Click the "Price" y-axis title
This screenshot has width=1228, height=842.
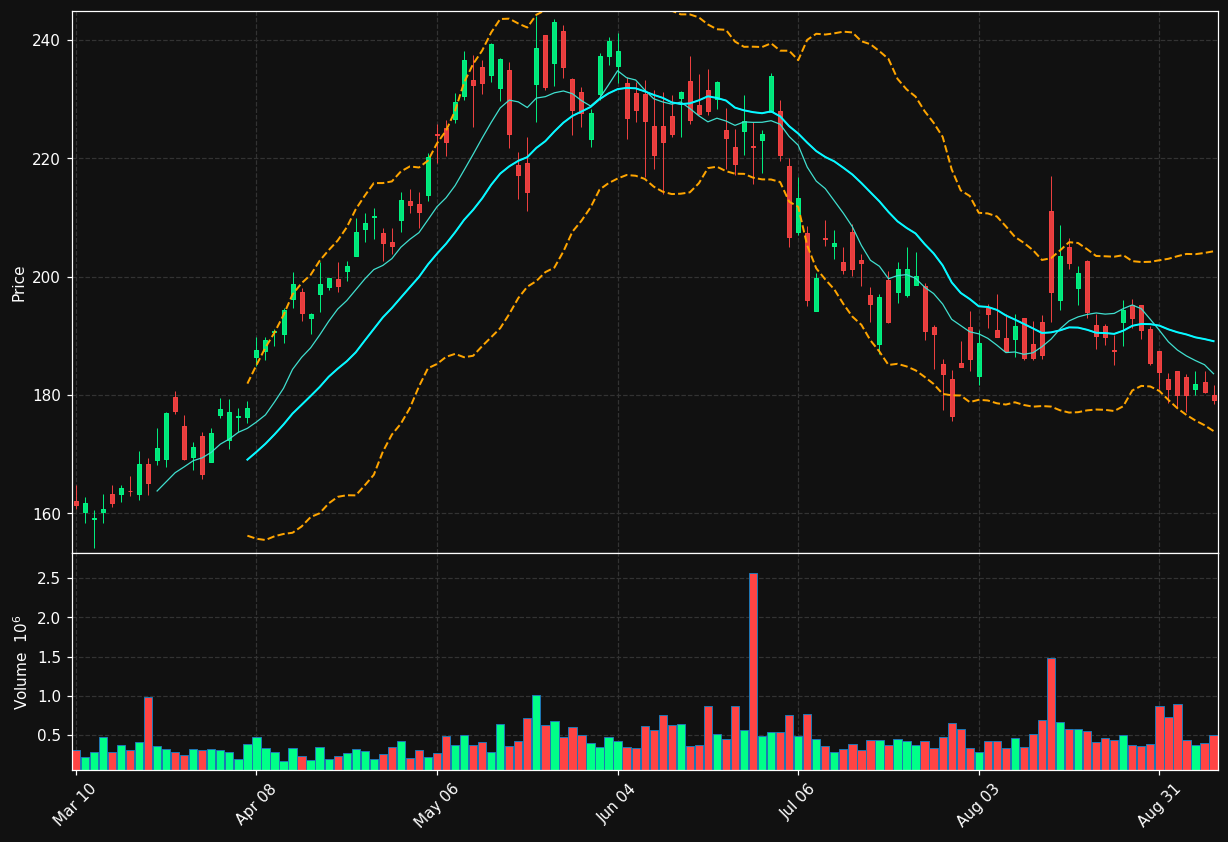[x=19, y=283]
